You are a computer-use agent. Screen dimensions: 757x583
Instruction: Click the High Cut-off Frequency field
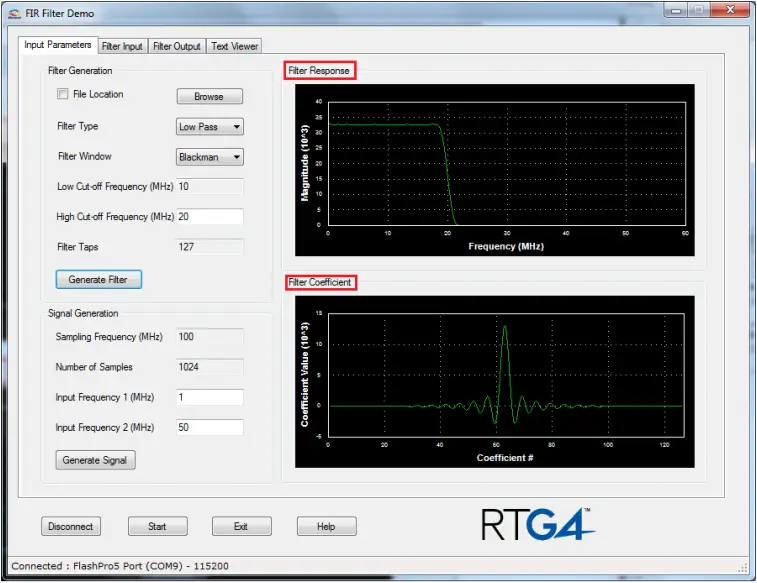pyautogui.click(x=210, y=217)
